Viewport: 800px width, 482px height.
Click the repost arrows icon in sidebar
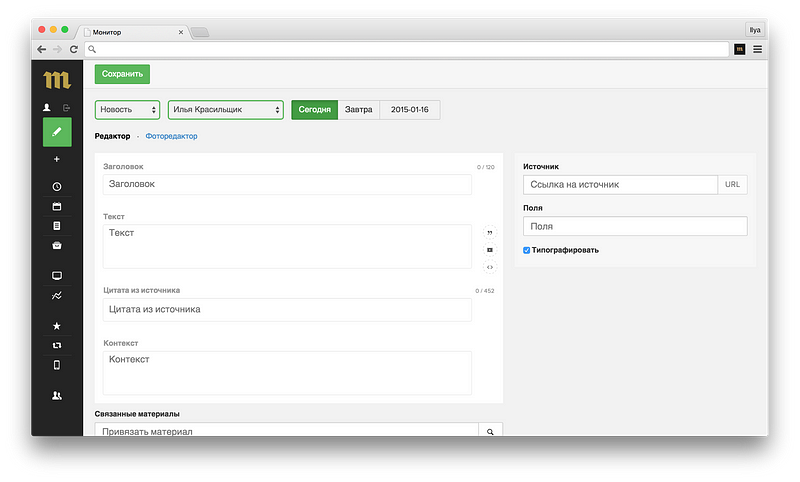pyautogui.click(x=57, y=345)
